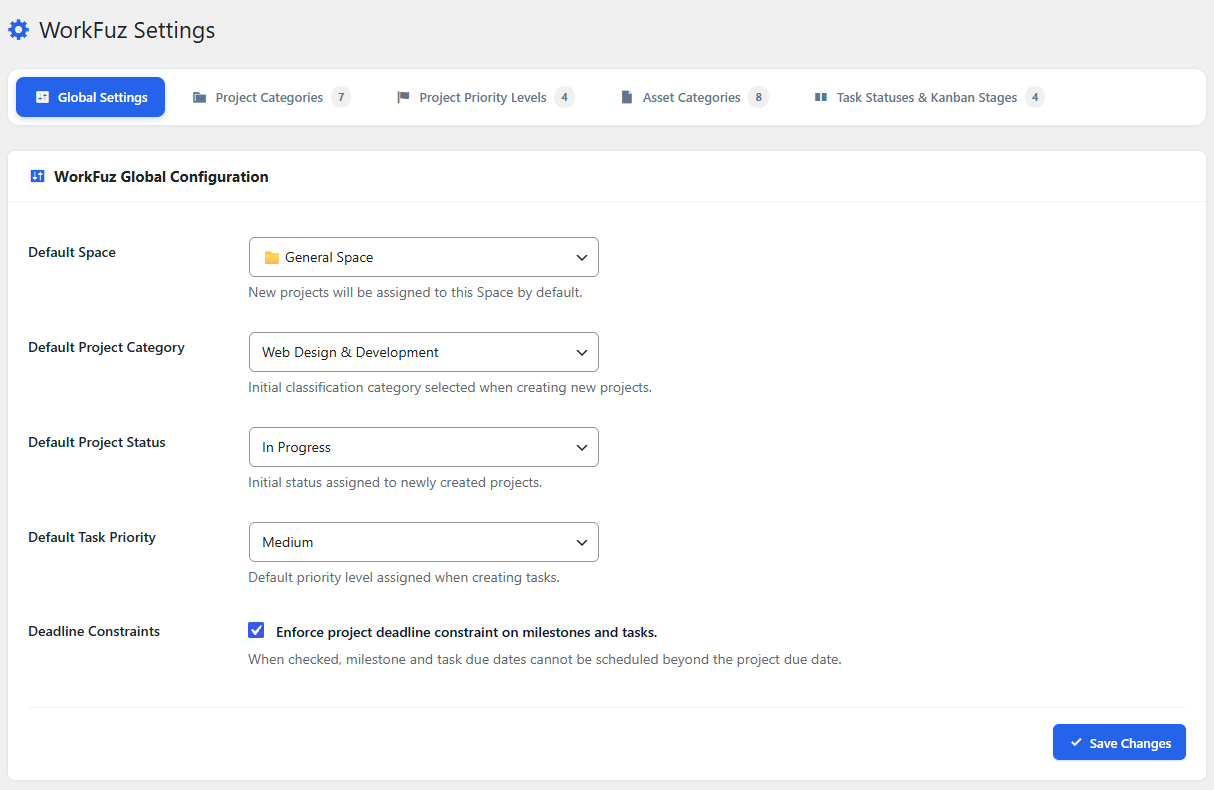The image size is (1214, 790).
Task: Click the Asset Categories count badge 8
Action: [758, 97]
